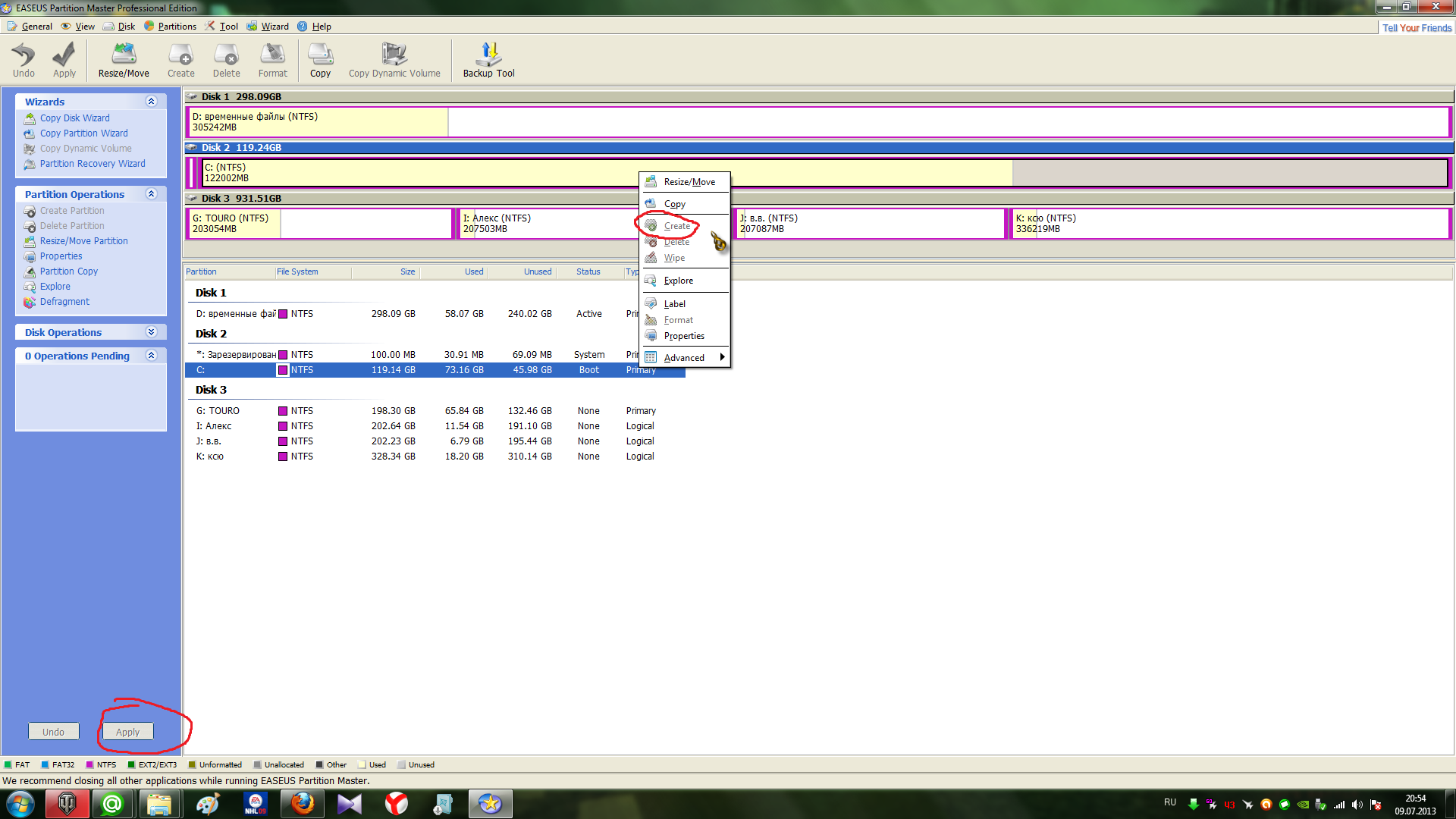Launch the Backup Tool
Image resolution: width=1456 pixels, height=819 pixels.
[x=488, y=60]
